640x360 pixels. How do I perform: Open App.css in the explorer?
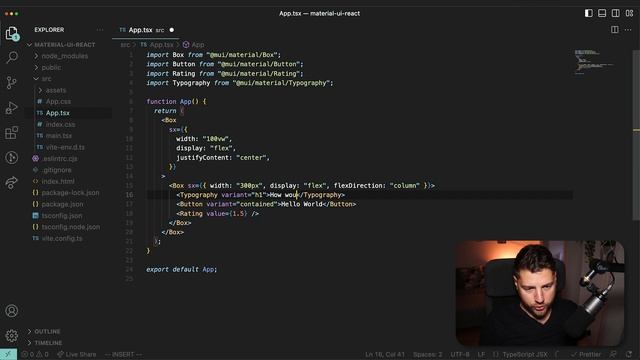58,101
